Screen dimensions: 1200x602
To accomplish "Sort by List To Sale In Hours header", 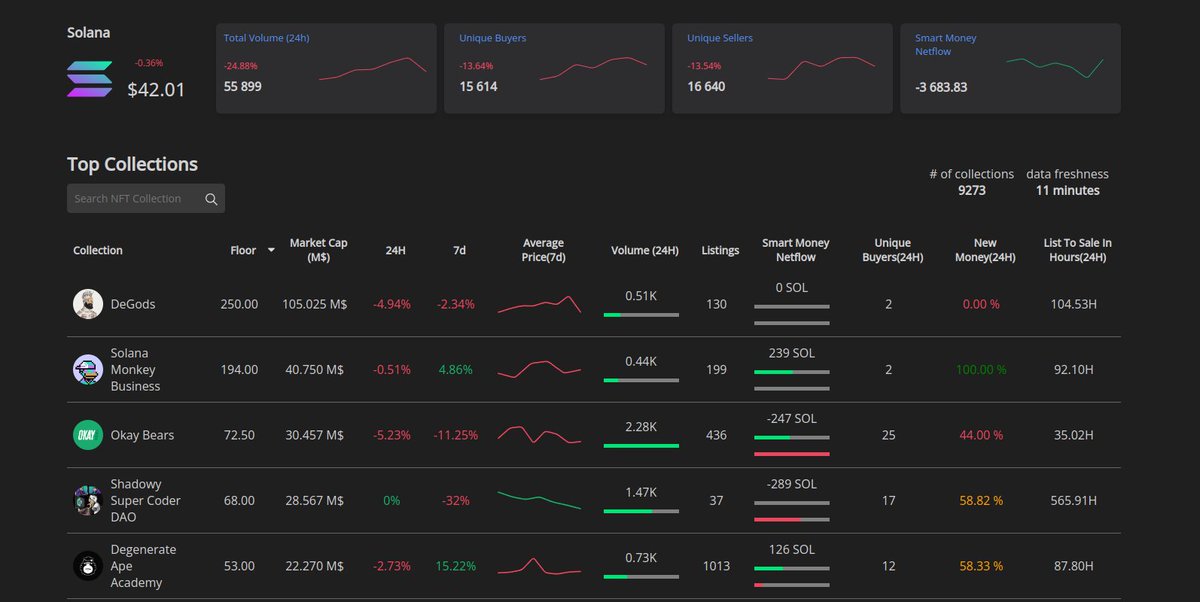I will 1077,250.
